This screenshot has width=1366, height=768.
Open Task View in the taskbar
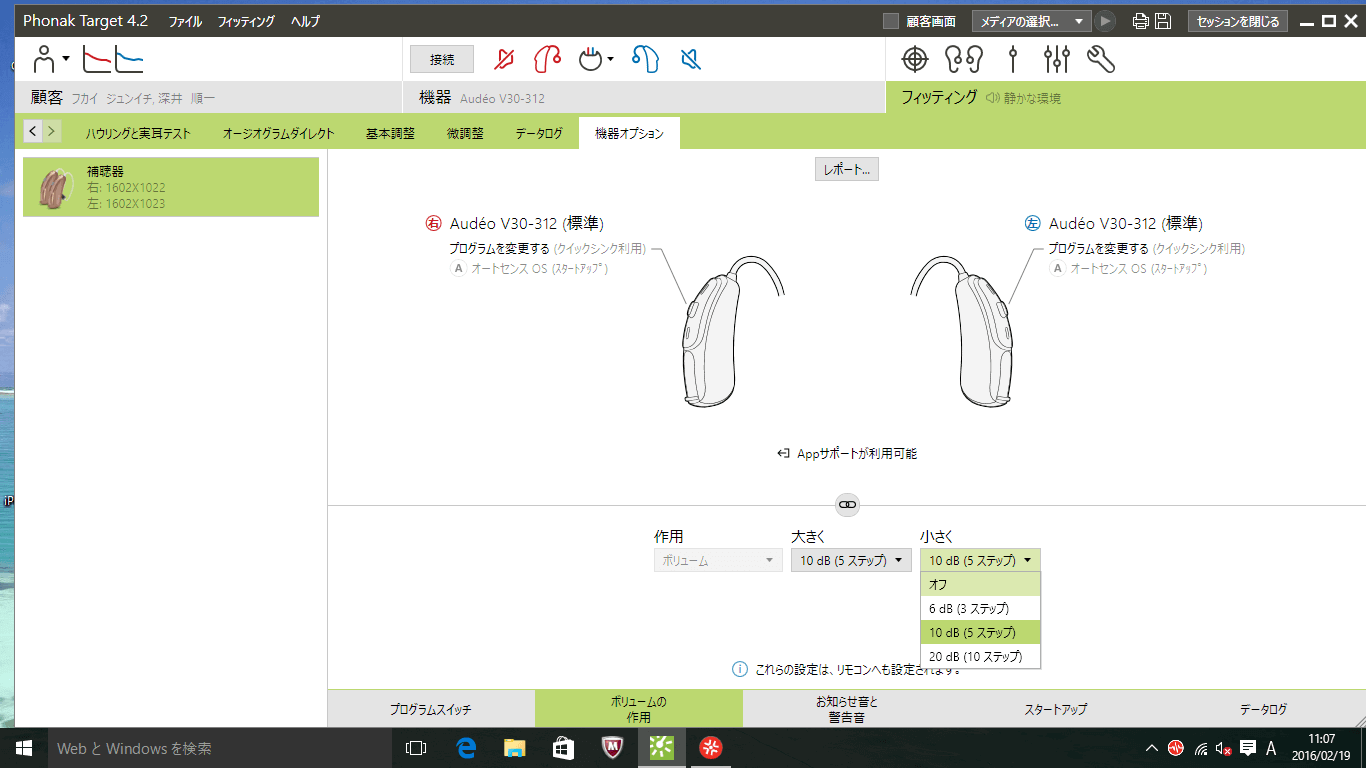tap(415, 747)
